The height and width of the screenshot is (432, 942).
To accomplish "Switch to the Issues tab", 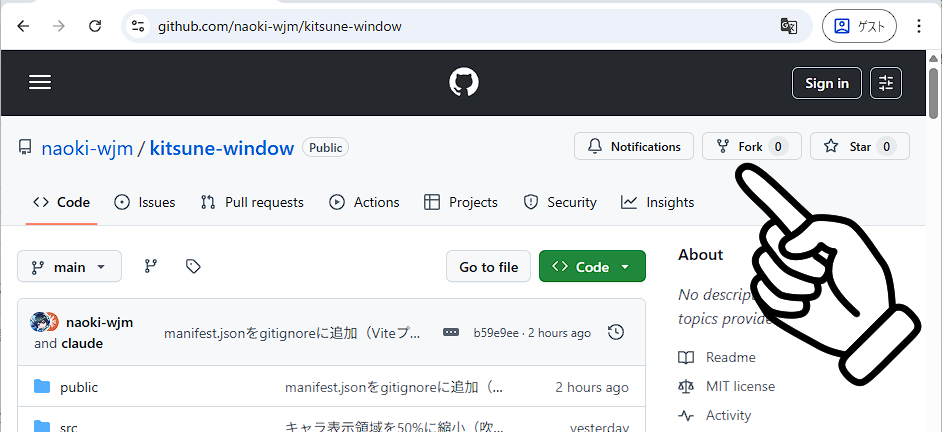I will coord(145,202).
